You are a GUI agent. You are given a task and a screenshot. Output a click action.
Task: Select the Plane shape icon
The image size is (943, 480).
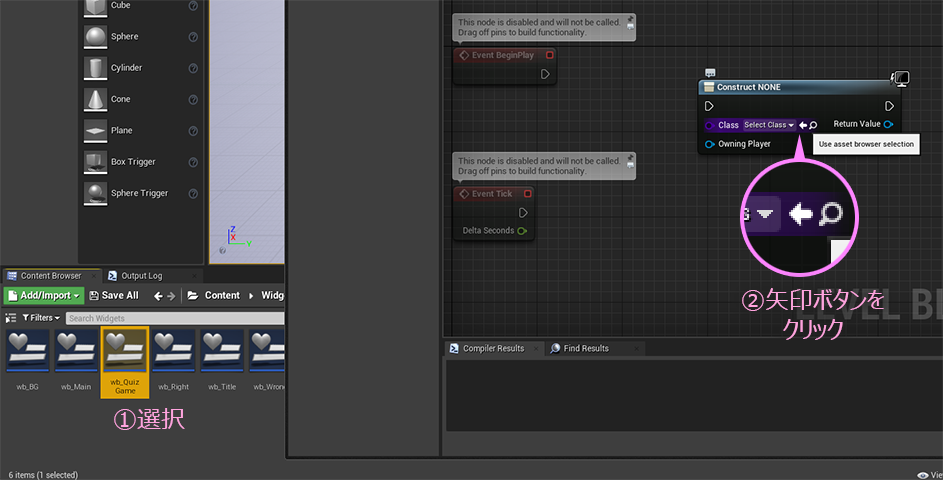pos(95,131)
